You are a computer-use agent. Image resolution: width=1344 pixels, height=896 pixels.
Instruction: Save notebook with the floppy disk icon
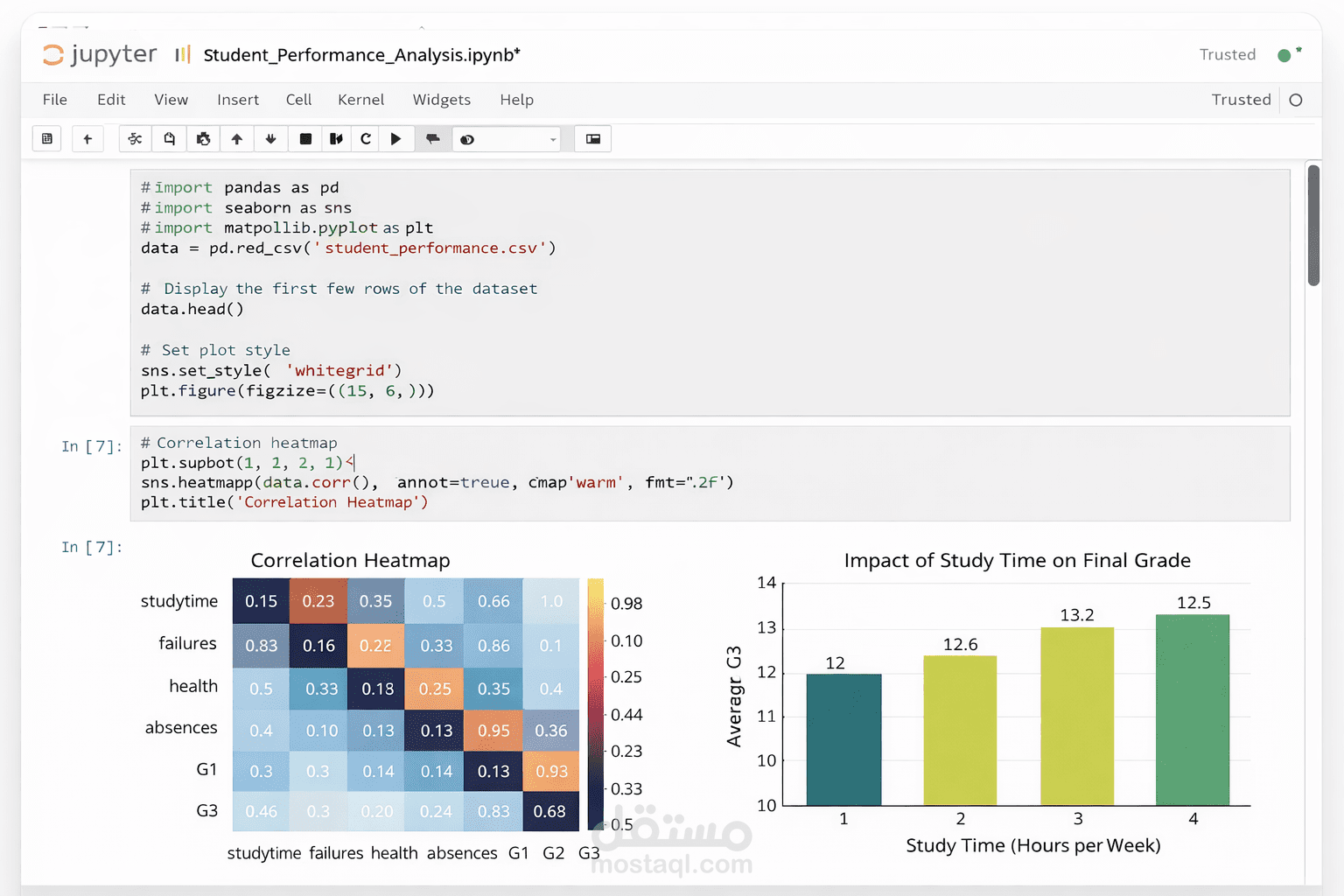47,138
